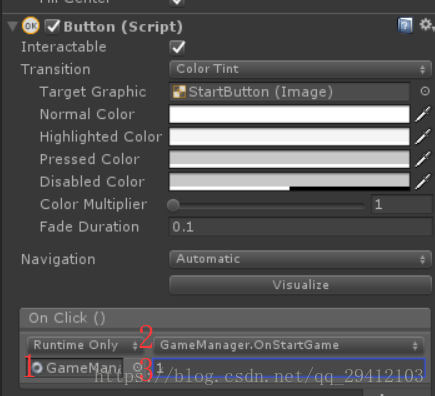
Task: Select the StartButton (Image) Target Graphic field
Action: click(x=290, y=92)
